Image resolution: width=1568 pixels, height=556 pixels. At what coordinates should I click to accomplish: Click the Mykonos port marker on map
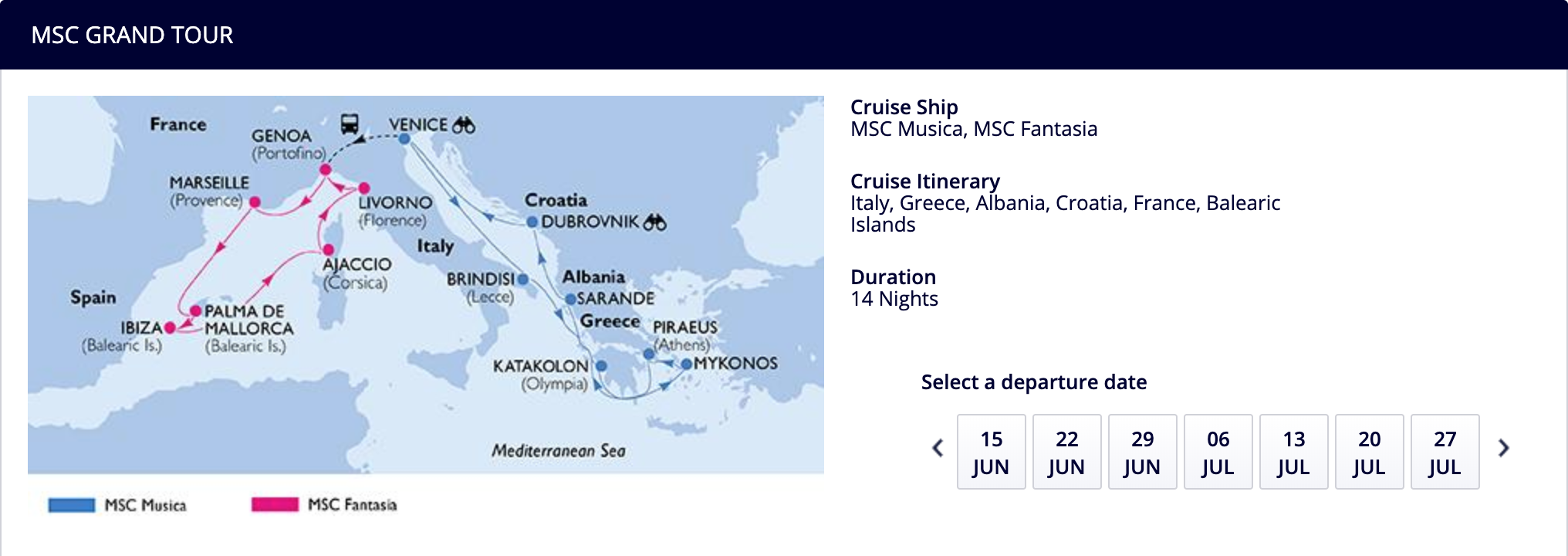686,364
